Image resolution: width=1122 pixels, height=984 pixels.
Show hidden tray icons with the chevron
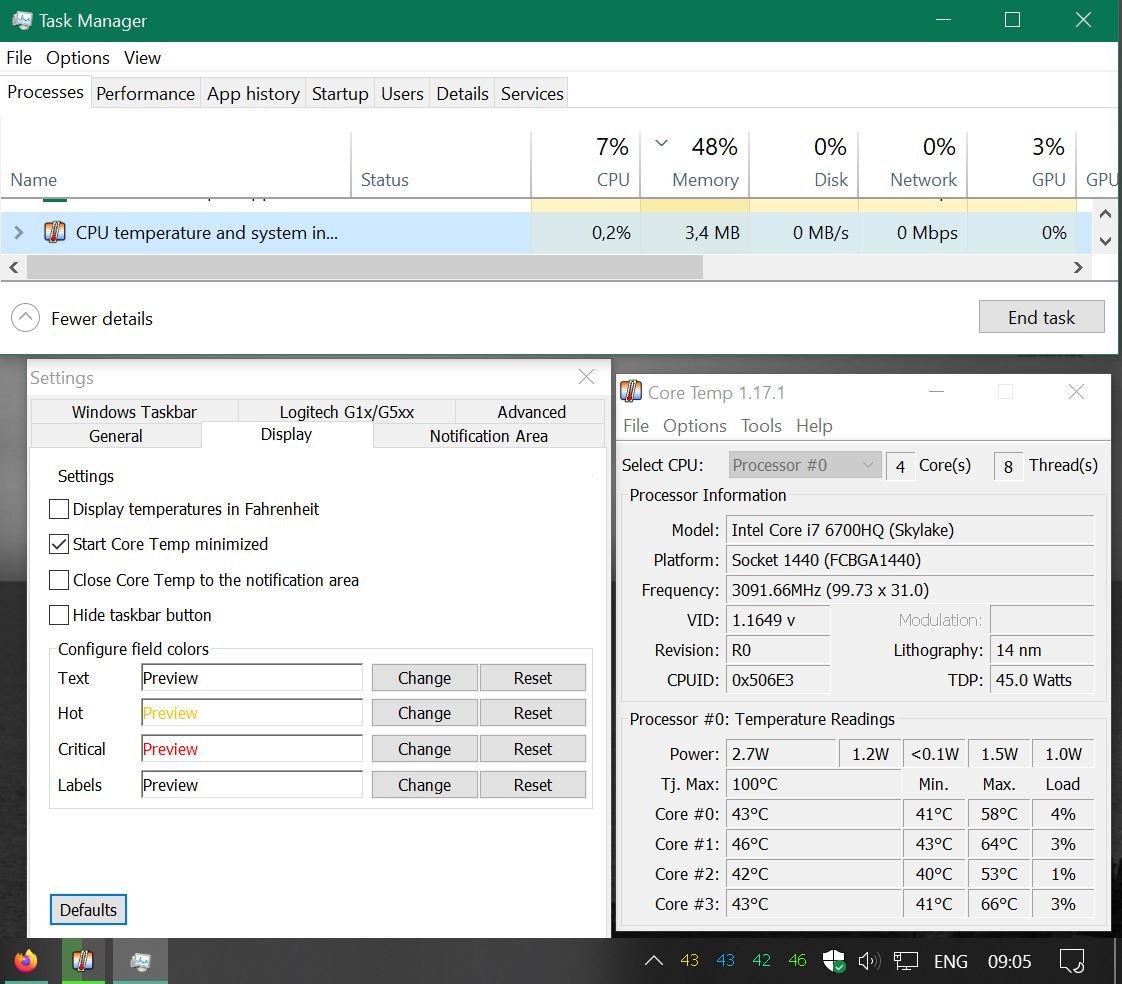click(653, 961)
